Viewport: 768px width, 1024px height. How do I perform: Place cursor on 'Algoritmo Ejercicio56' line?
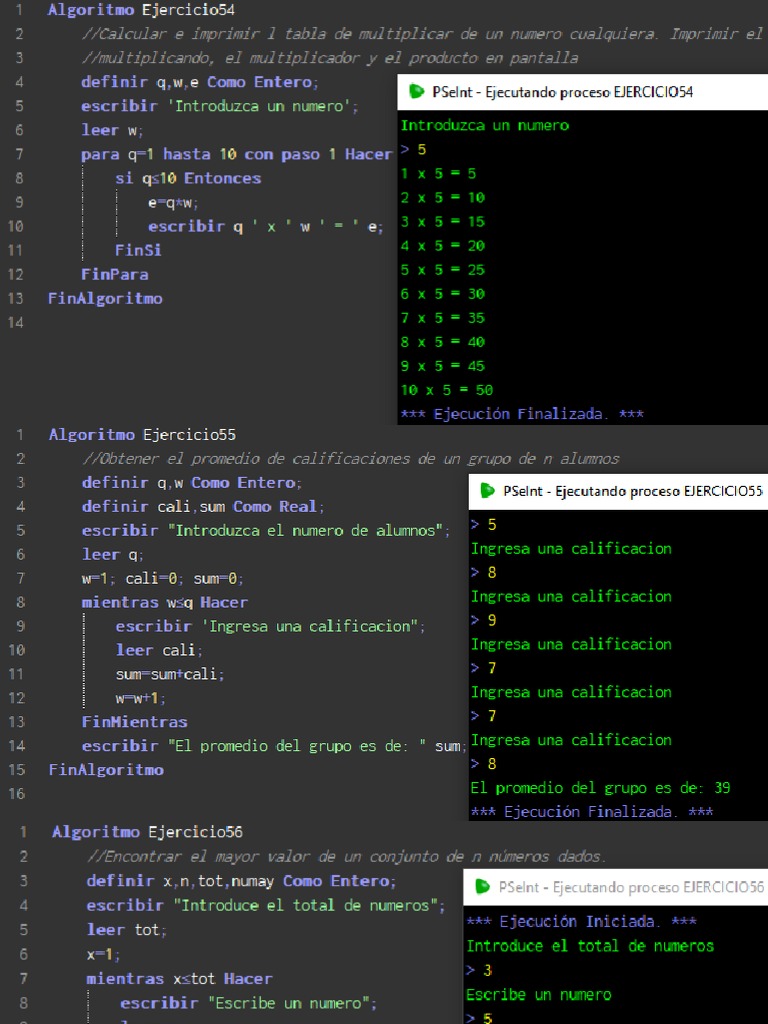pyautogui.click(x=147, y=832)
